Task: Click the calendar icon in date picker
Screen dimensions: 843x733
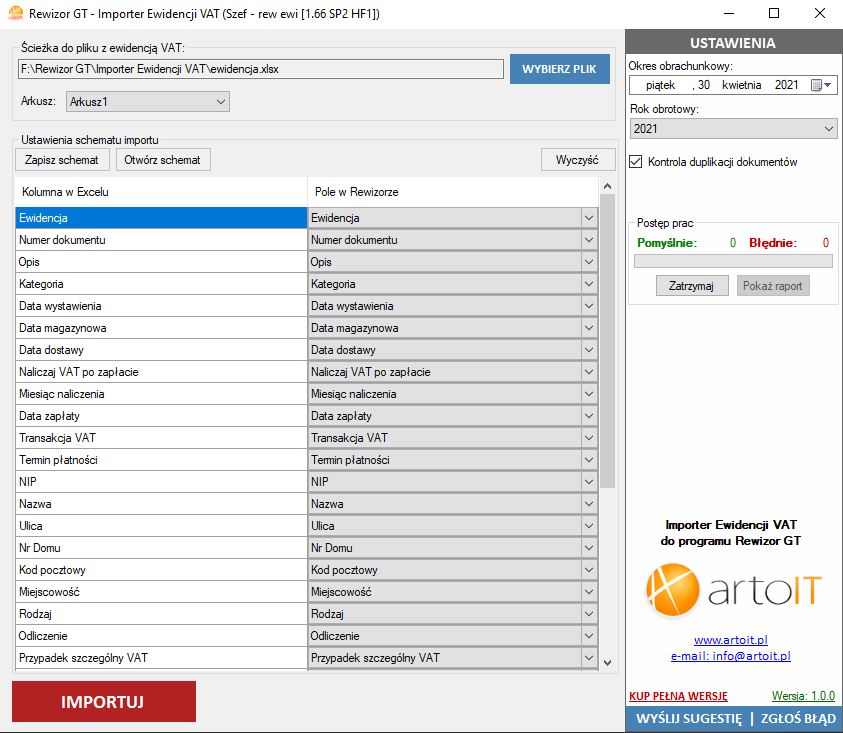Action: (x=816, y=86)
